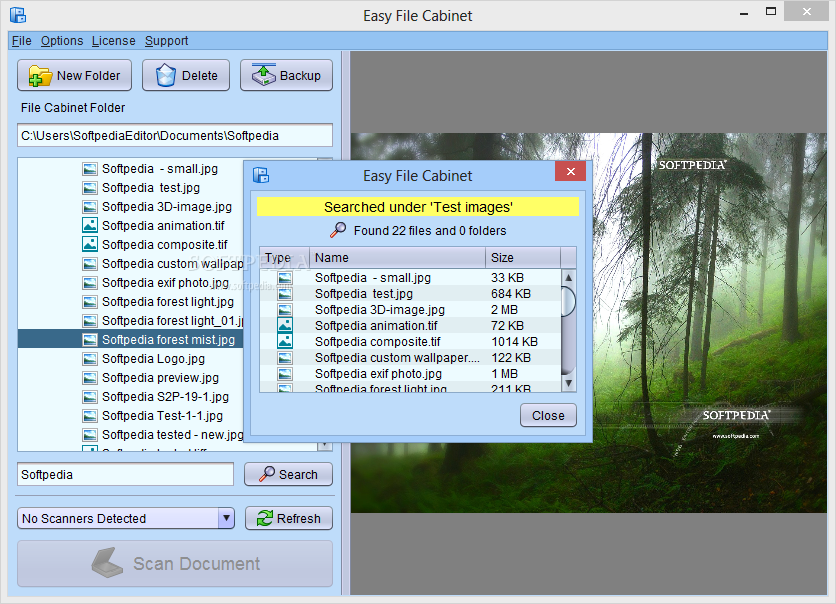Select 'Softpedia - small.jpg' in folder tree
The height and width of the screenshot is (604, 836).
[x=160, y=168]
